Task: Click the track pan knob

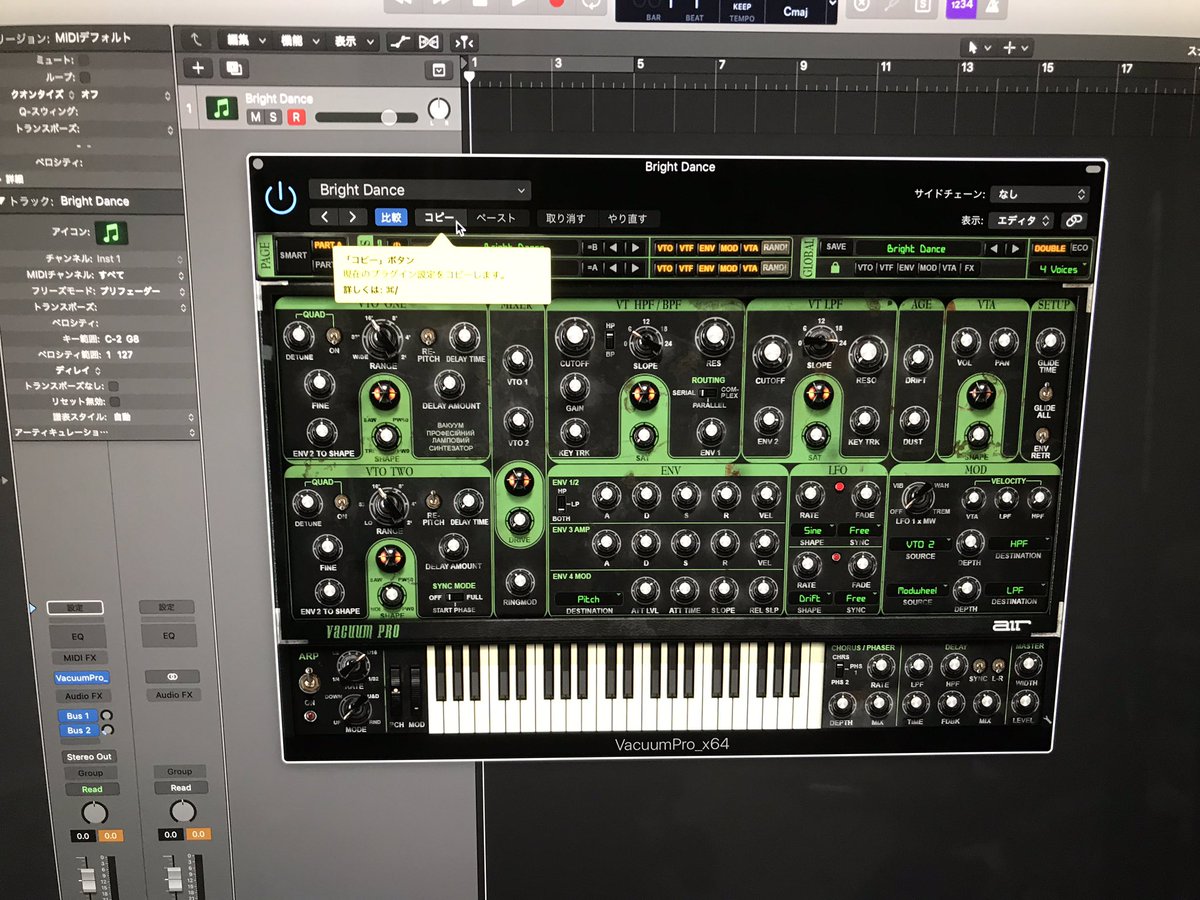Action: click(x=438, y=111)
